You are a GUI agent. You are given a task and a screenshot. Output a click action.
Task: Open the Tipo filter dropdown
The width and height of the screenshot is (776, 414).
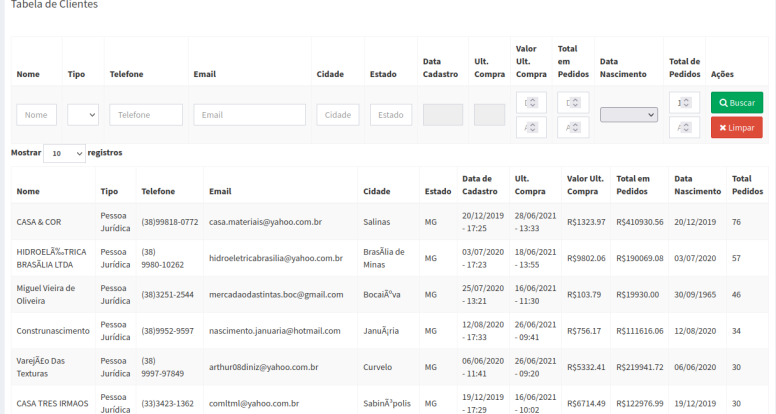click(x=83, y=115)
